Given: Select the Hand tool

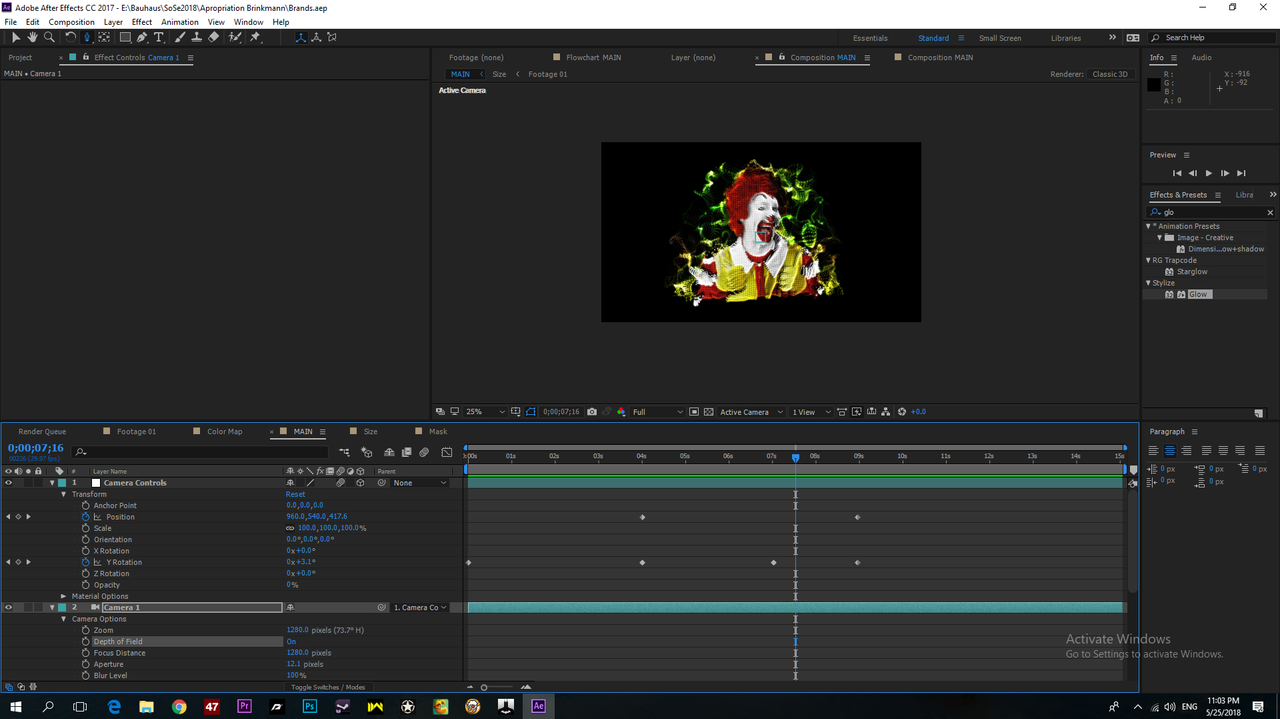Looking at the screenshot, I should (32, 37).
